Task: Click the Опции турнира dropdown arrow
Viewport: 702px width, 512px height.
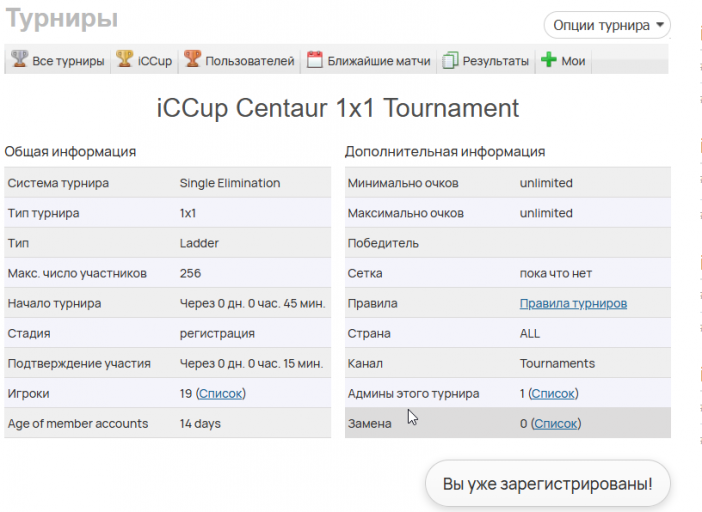Action: (x=660, y=25)
